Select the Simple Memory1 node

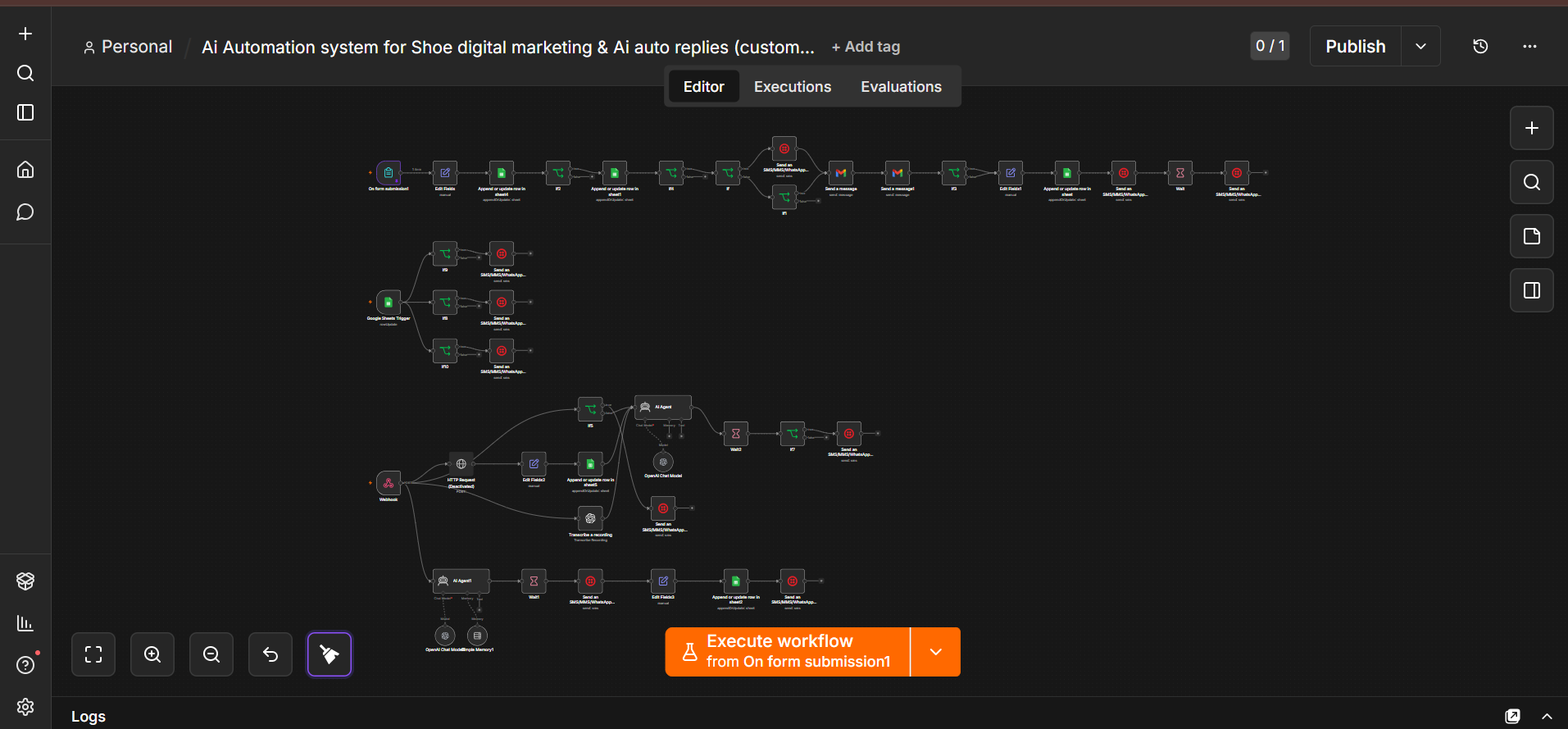coord(477,636)
